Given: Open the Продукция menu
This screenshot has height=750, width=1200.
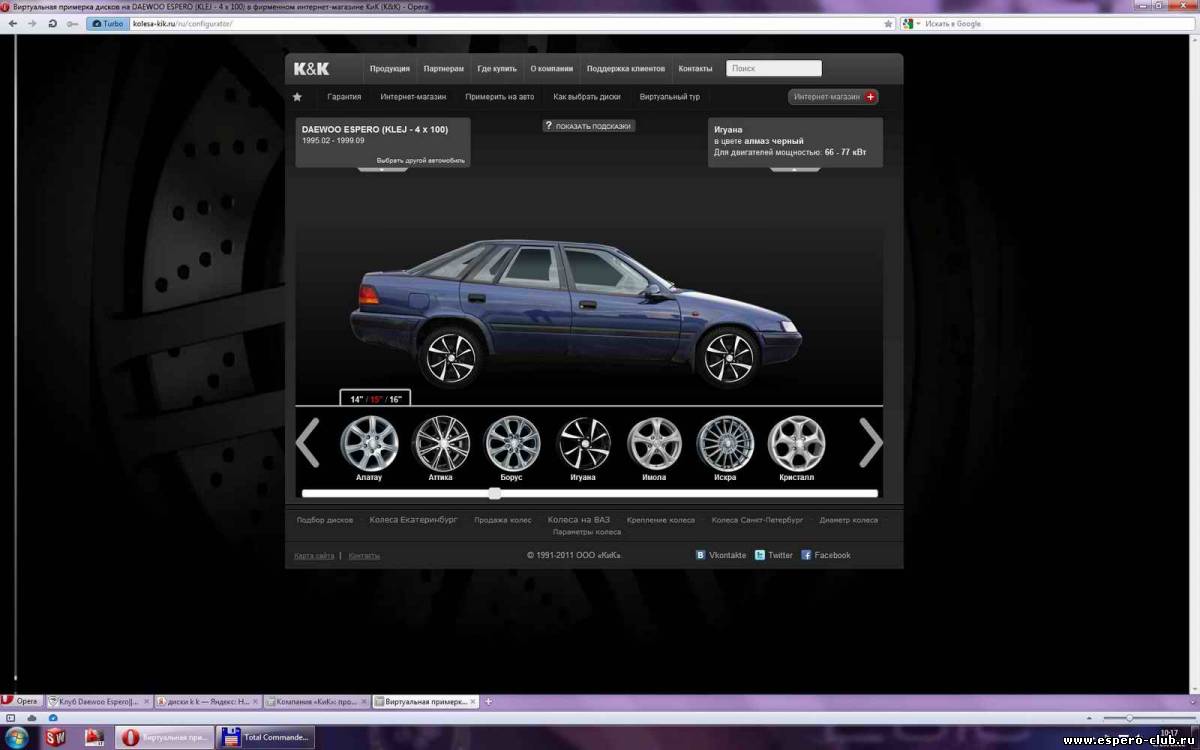Looking at the screenshot, I should click(x=390, y=69).
